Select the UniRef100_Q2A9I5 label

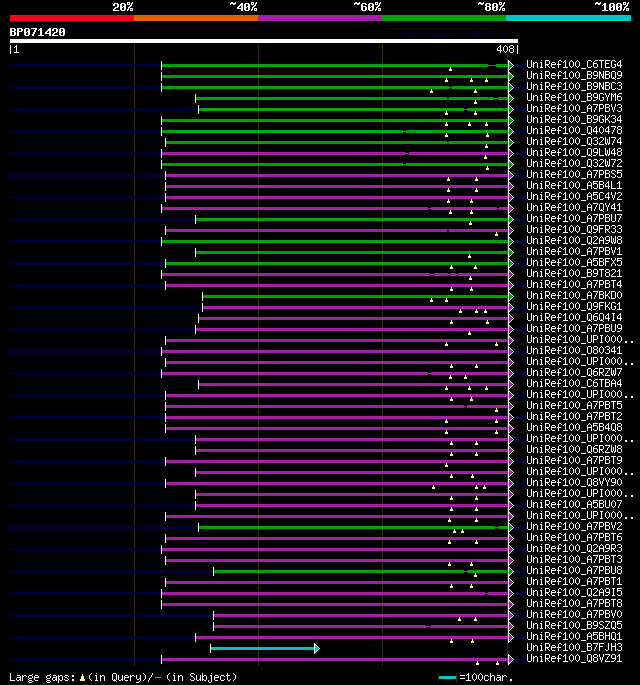point(574,592)
